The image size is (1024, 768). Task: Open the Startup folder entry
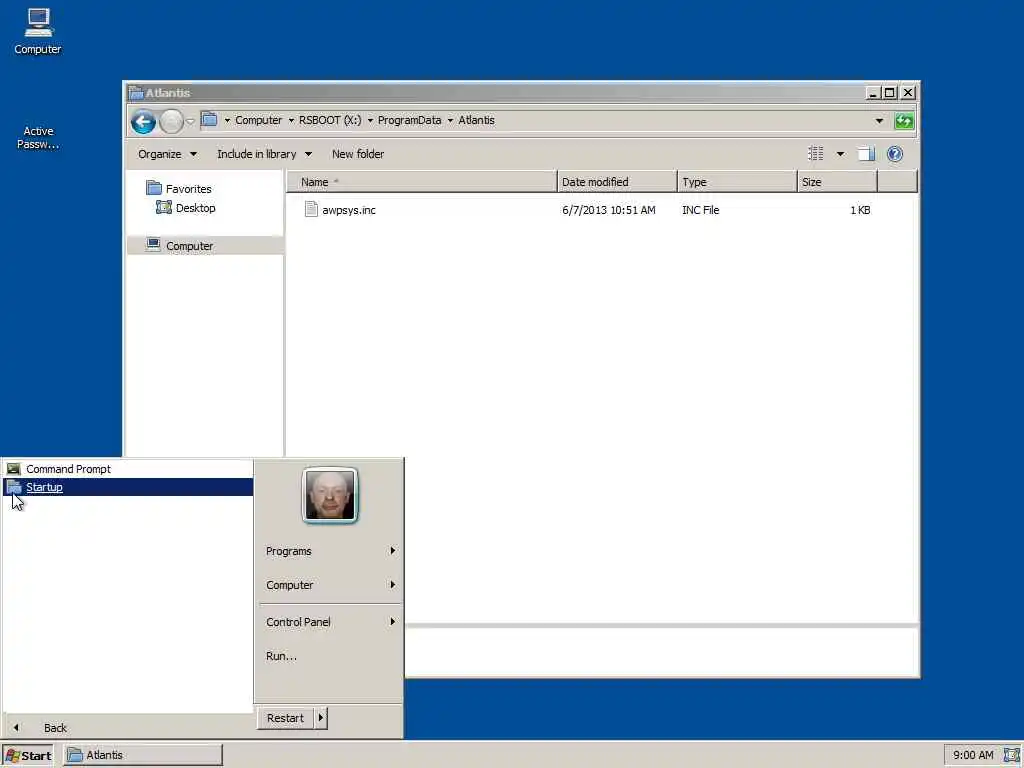pyautogui.click(x=128, y=487)
